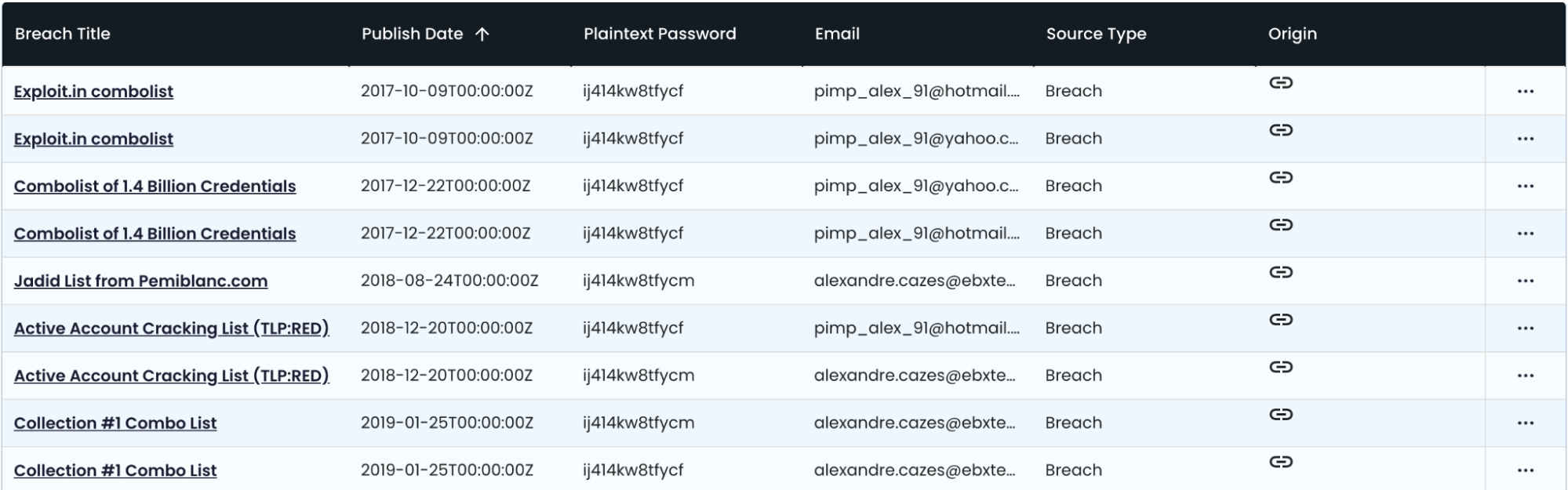1568x490 pixels.
Task: Open origin link icon for first Exploit.in row
Action: [x=1281, y=83]
